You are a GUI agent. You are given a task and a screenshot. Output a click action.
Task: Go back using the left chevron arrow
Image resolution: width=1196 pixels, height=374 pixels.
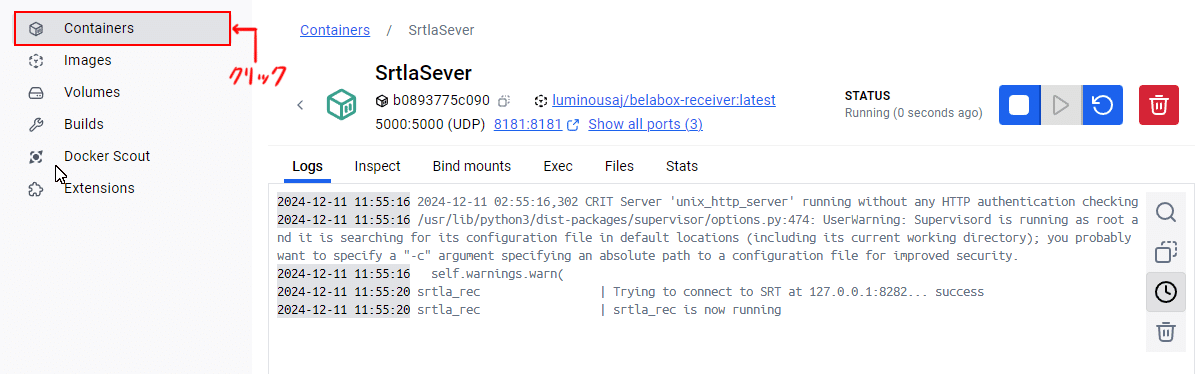click(301, 105)
